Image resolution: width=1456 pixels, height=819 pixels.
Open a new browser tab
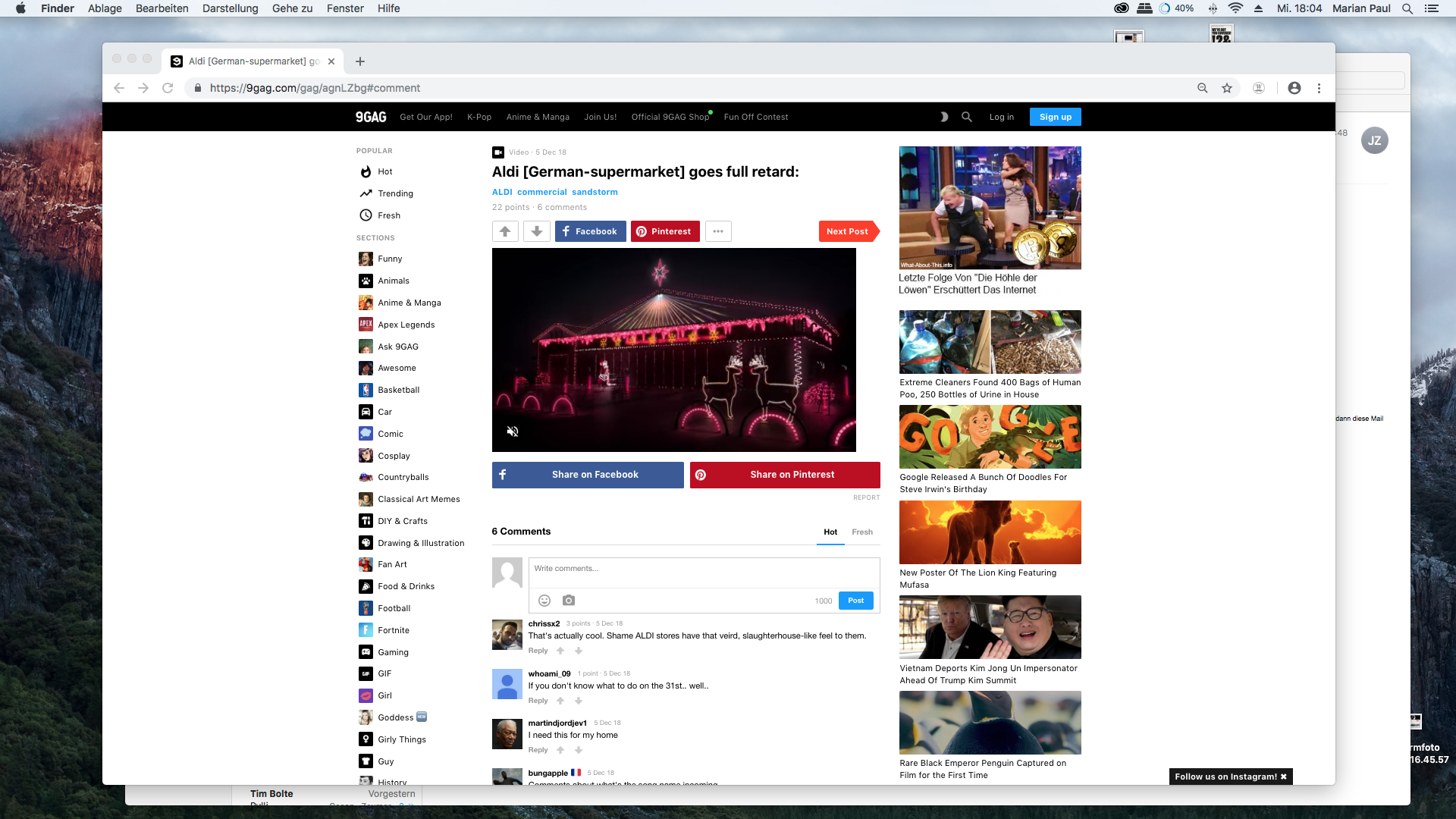[360, 61]
